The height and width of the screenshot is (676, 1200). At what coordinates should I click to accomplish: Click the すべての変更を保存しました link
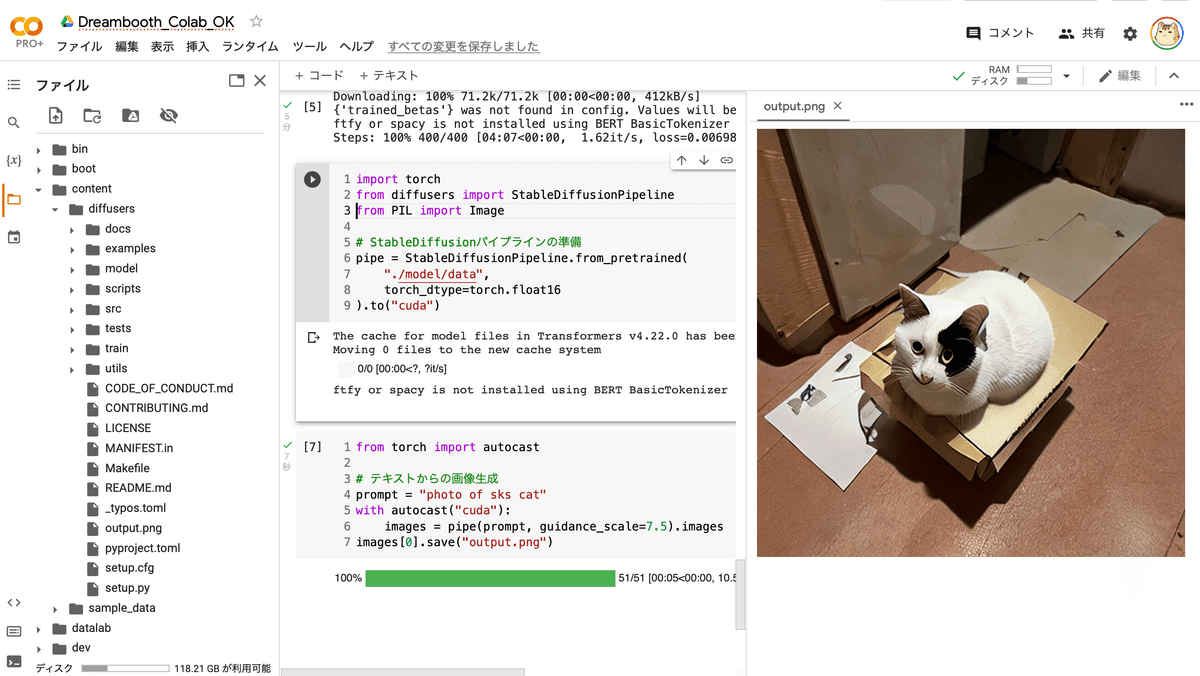(x=463, y=47)
